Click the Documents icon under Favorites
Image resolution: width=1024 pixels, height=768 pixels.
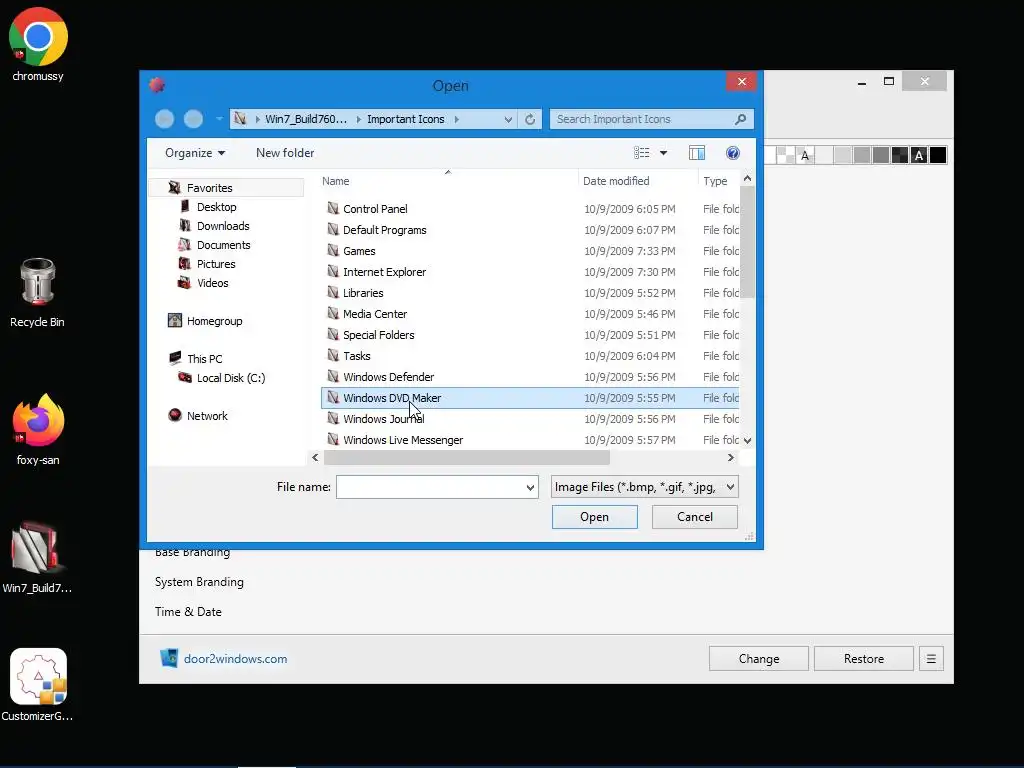coord(185,244)
